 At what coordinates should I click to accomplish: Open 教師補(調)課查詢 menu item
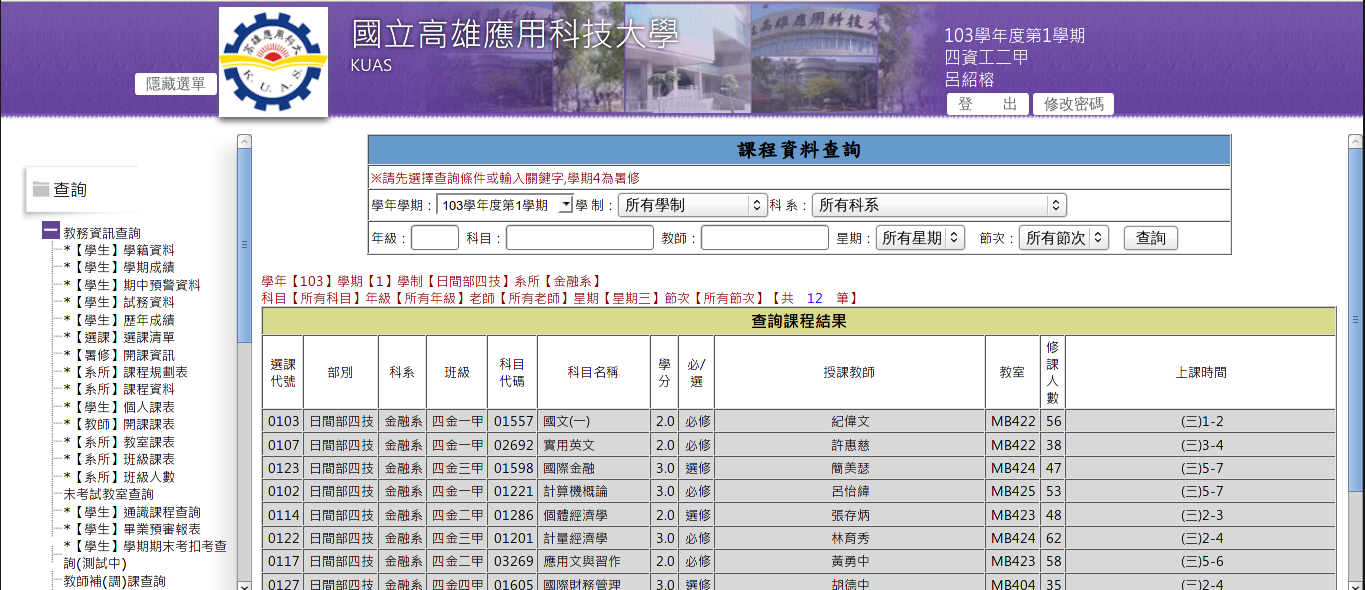pos(115,581)
